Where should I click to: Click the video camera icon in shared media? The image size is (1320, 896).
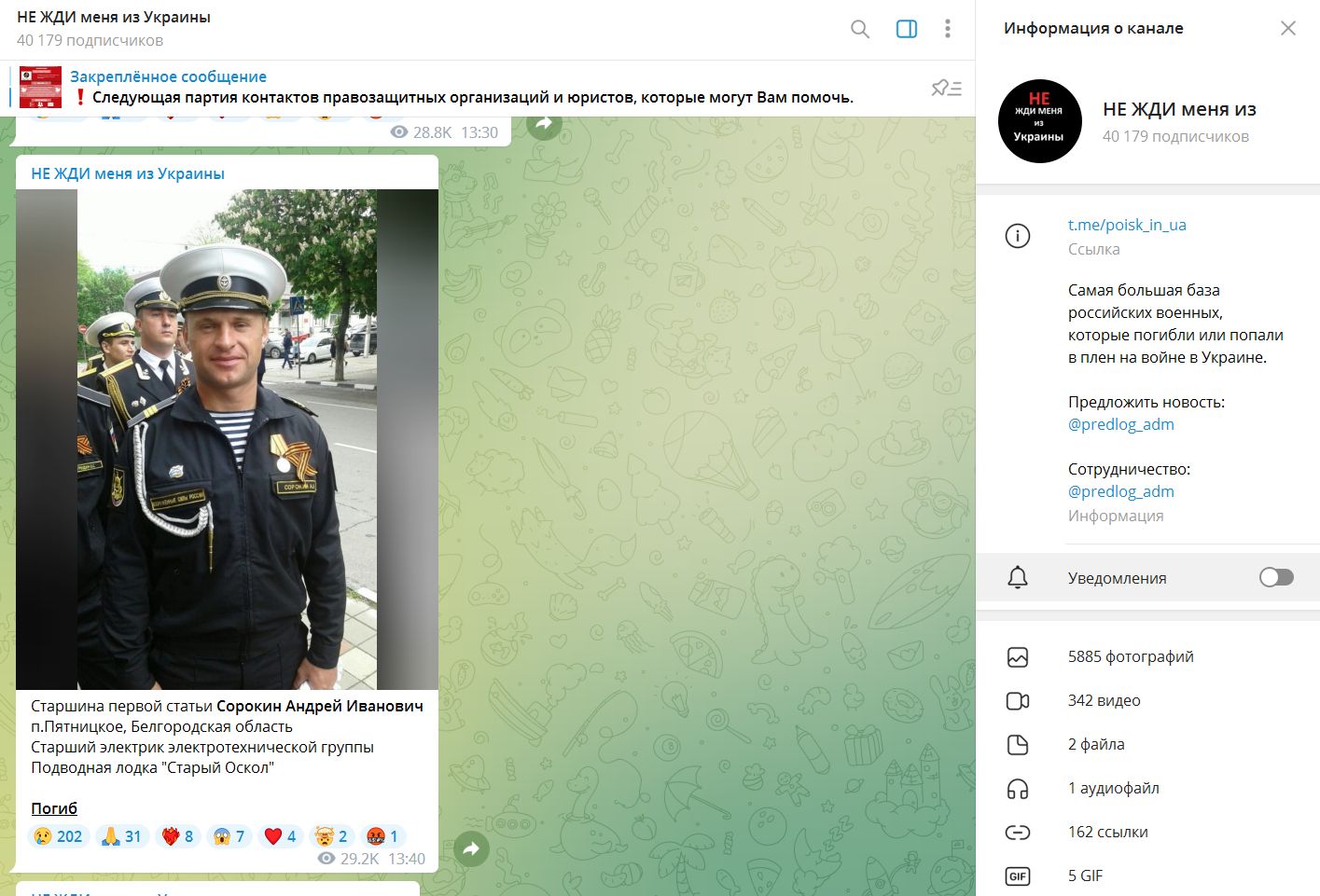click(1018, 701)
